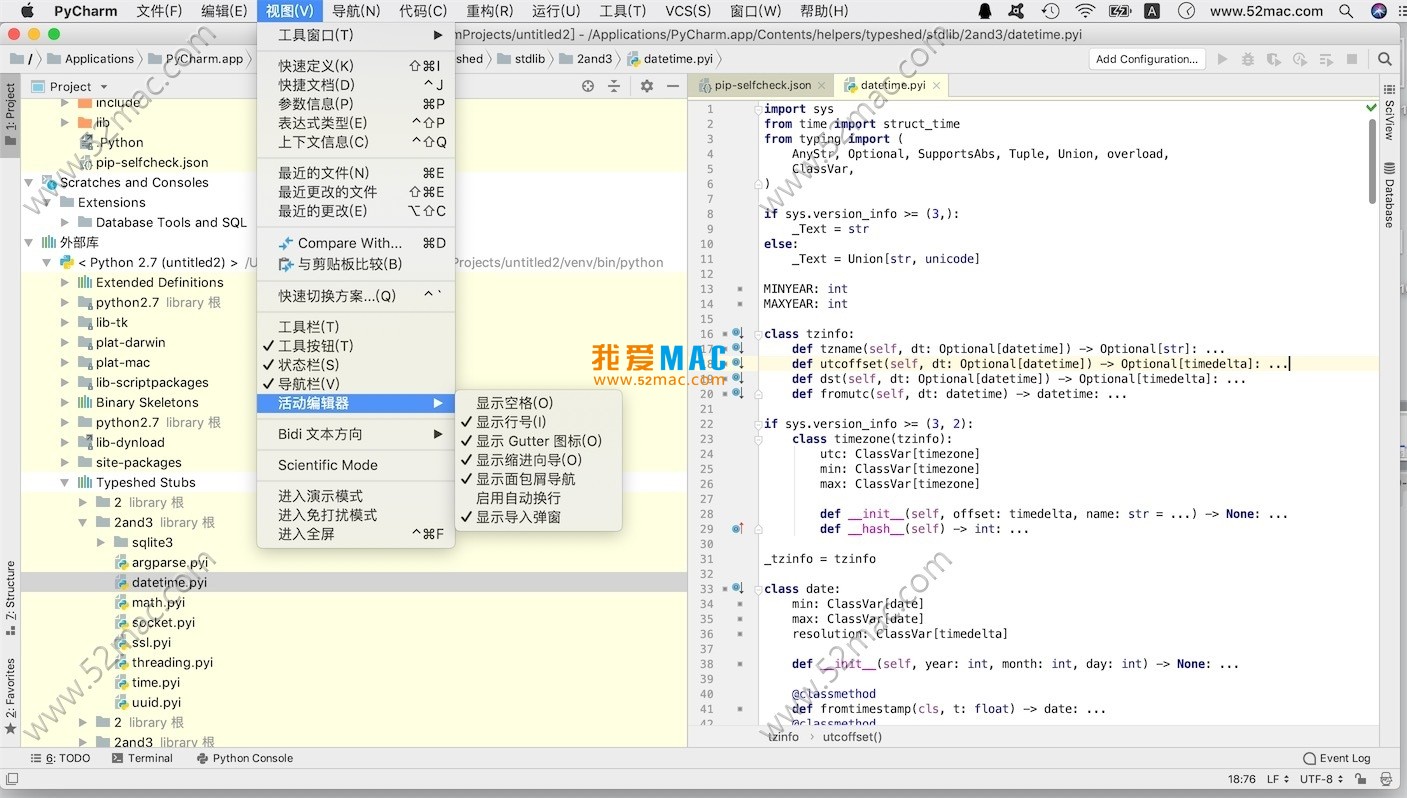Screen dimensions: 1407x798
Task: Toggle 显示面包屑导航 option
Action: click(x=538, y=479)
